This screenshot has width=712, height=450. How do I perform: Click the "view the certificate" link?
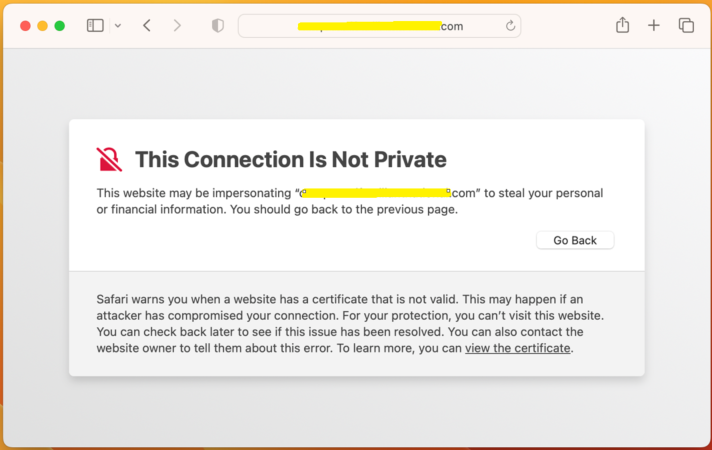[x=517, y=348]
